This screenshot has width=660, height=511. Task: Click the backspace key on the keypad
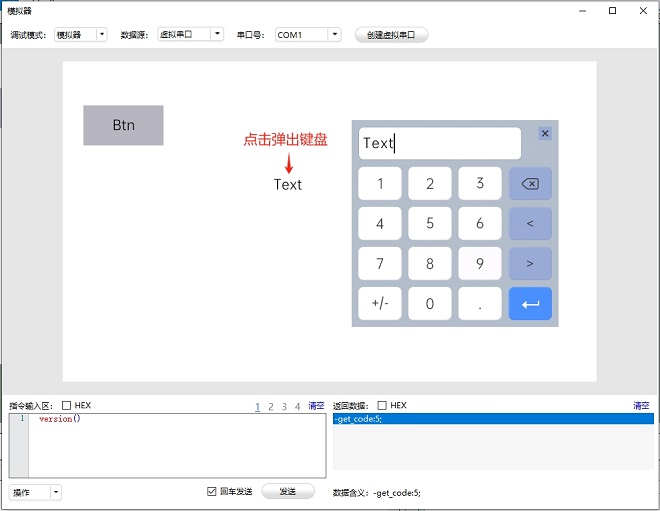pos(530,184)
